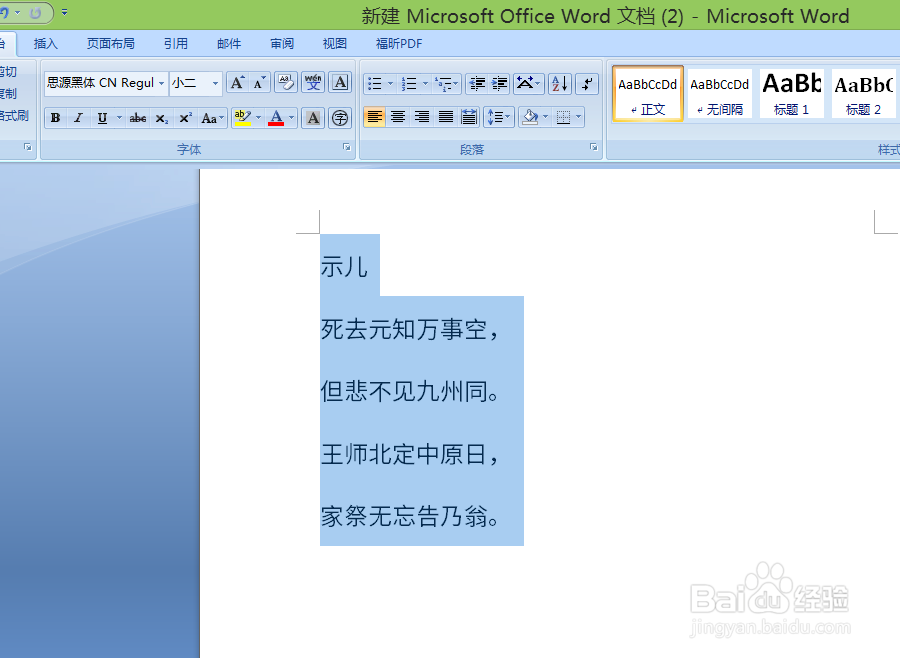Apply subscript formatting

point(162,118)
